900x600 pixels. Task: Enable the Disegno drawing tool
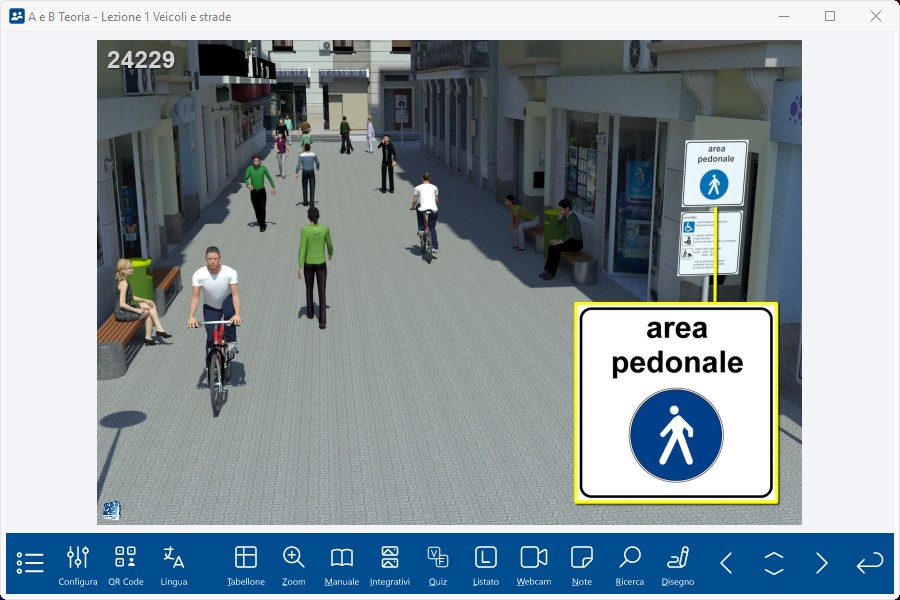[678, 565]
